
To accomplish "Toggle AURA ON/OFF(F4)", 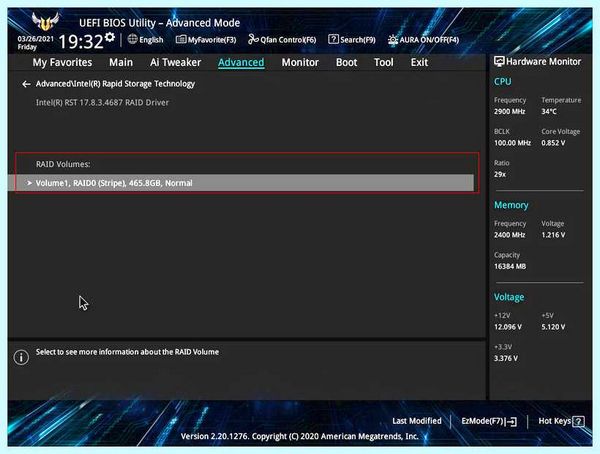I will [423, 39].
